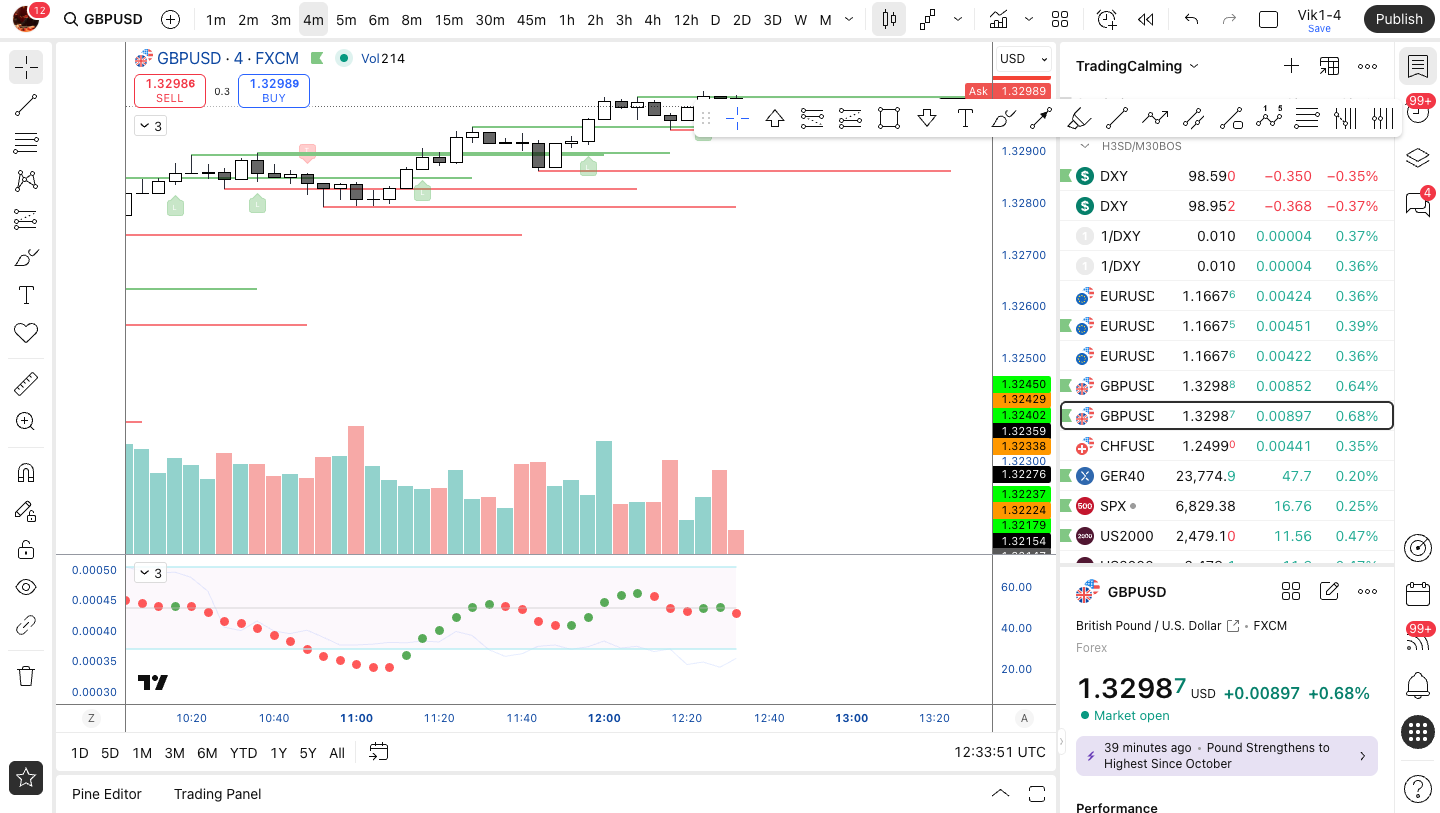
Task: Undo the last chart action
Action: [1191, 19]
